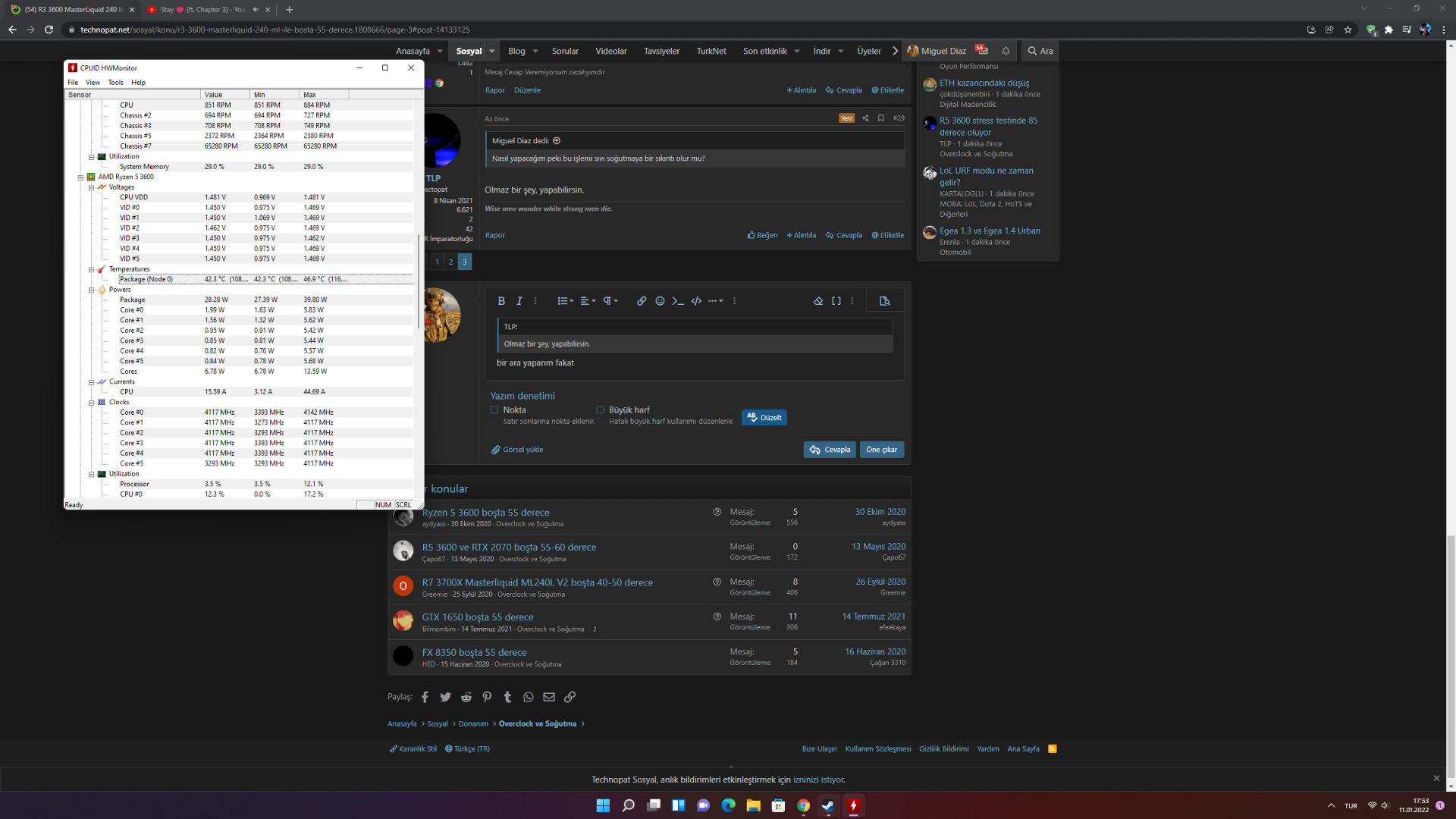Click the Cevapla reply button
The height and width of the screenshot is (819, 1456).
[830, 450]
